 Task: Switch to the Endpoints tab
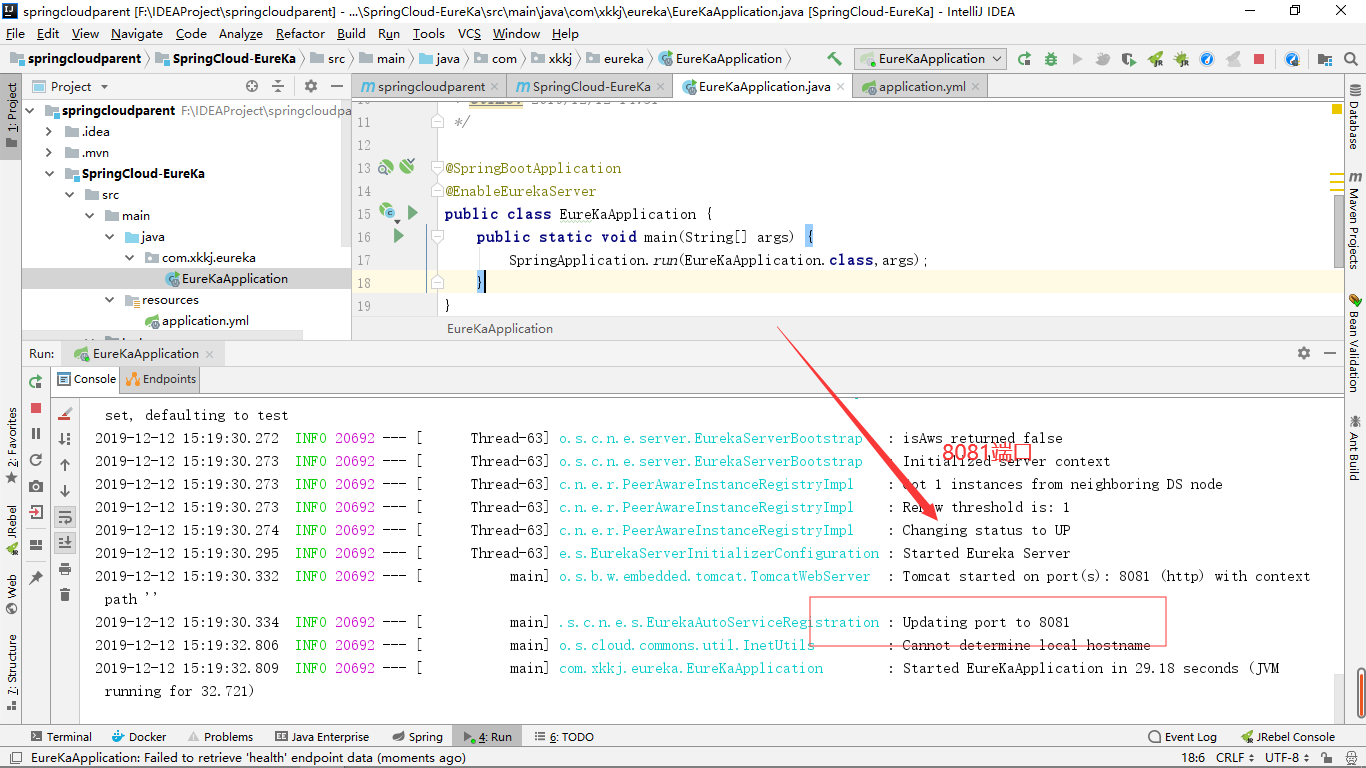[161, 379]
